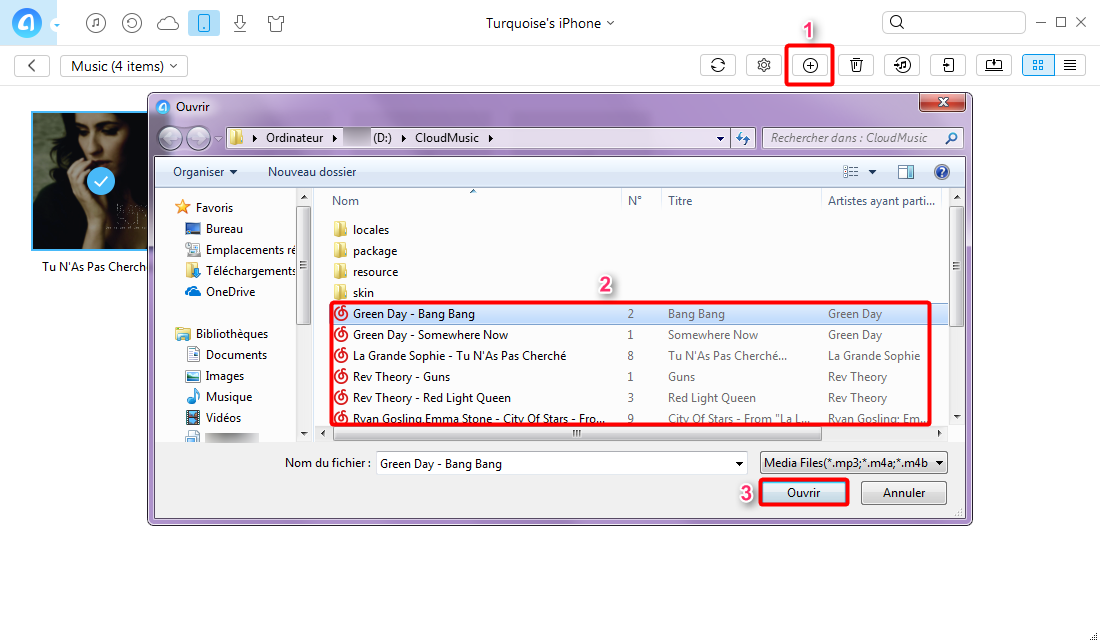Switch to list view
1100x643 pixels.
click(x=1070, y=65)
